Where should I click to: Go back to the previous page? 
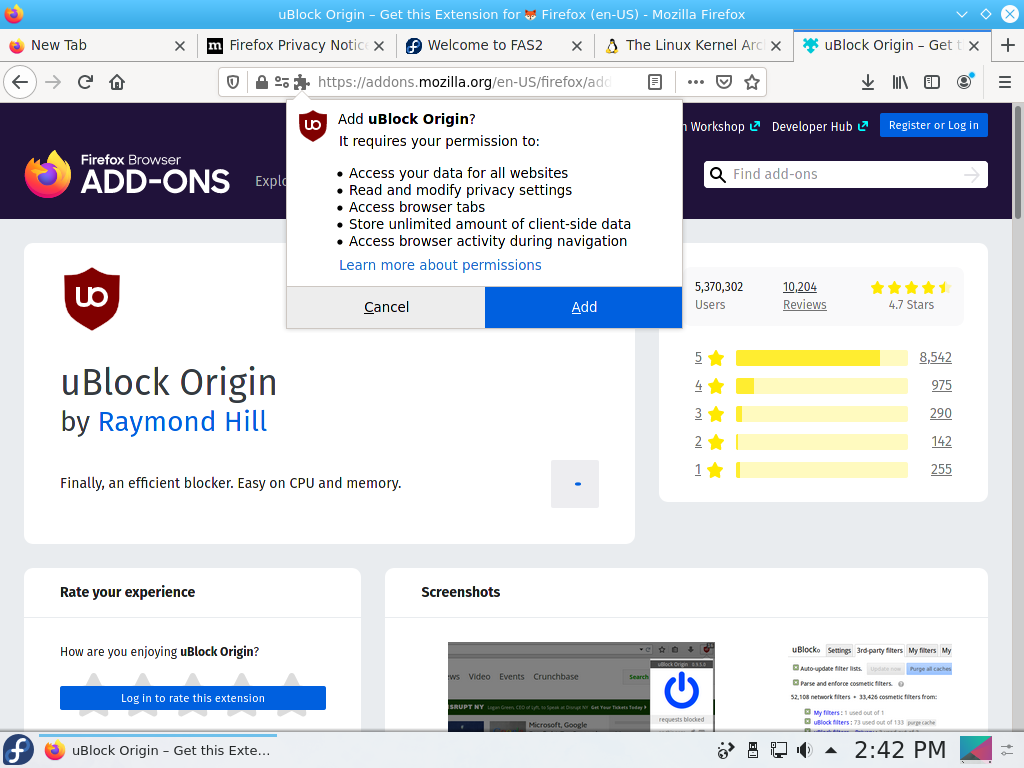pos(20,82)
